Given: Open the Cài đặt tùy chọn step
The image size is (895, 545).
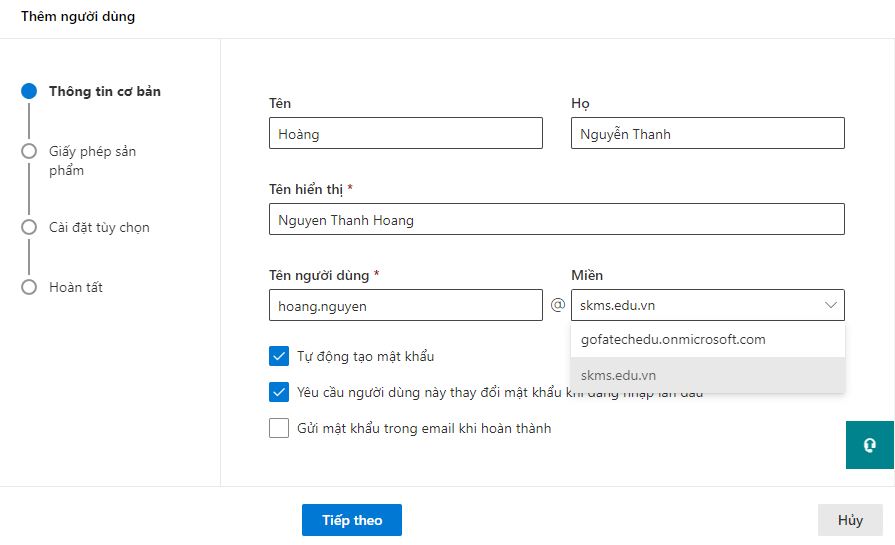Looking at the screenshot, I should (99, 227).
